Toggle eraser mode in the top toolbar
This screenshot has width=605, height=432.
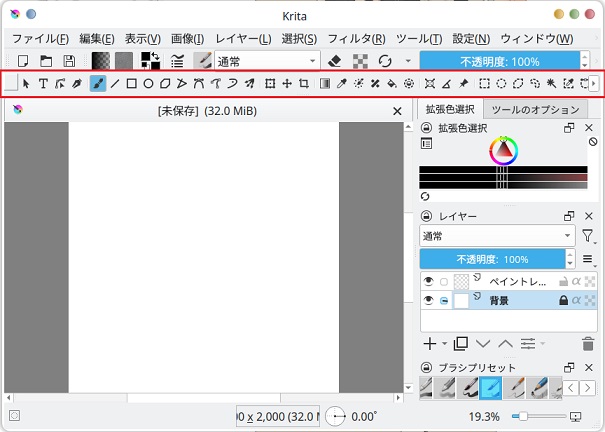click(x=335, y=61)
